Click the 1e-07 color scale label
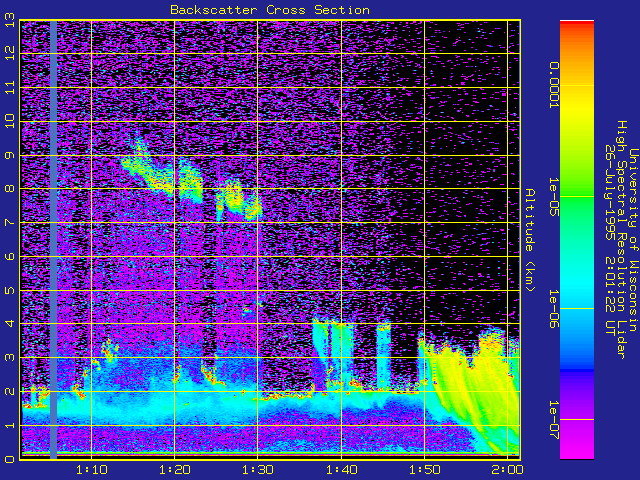 pos(554,420)
